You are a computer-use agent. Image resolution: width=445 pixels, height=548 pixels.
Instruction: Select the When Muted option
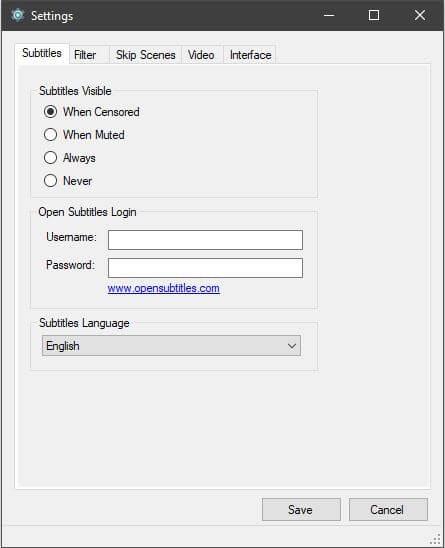84,135
